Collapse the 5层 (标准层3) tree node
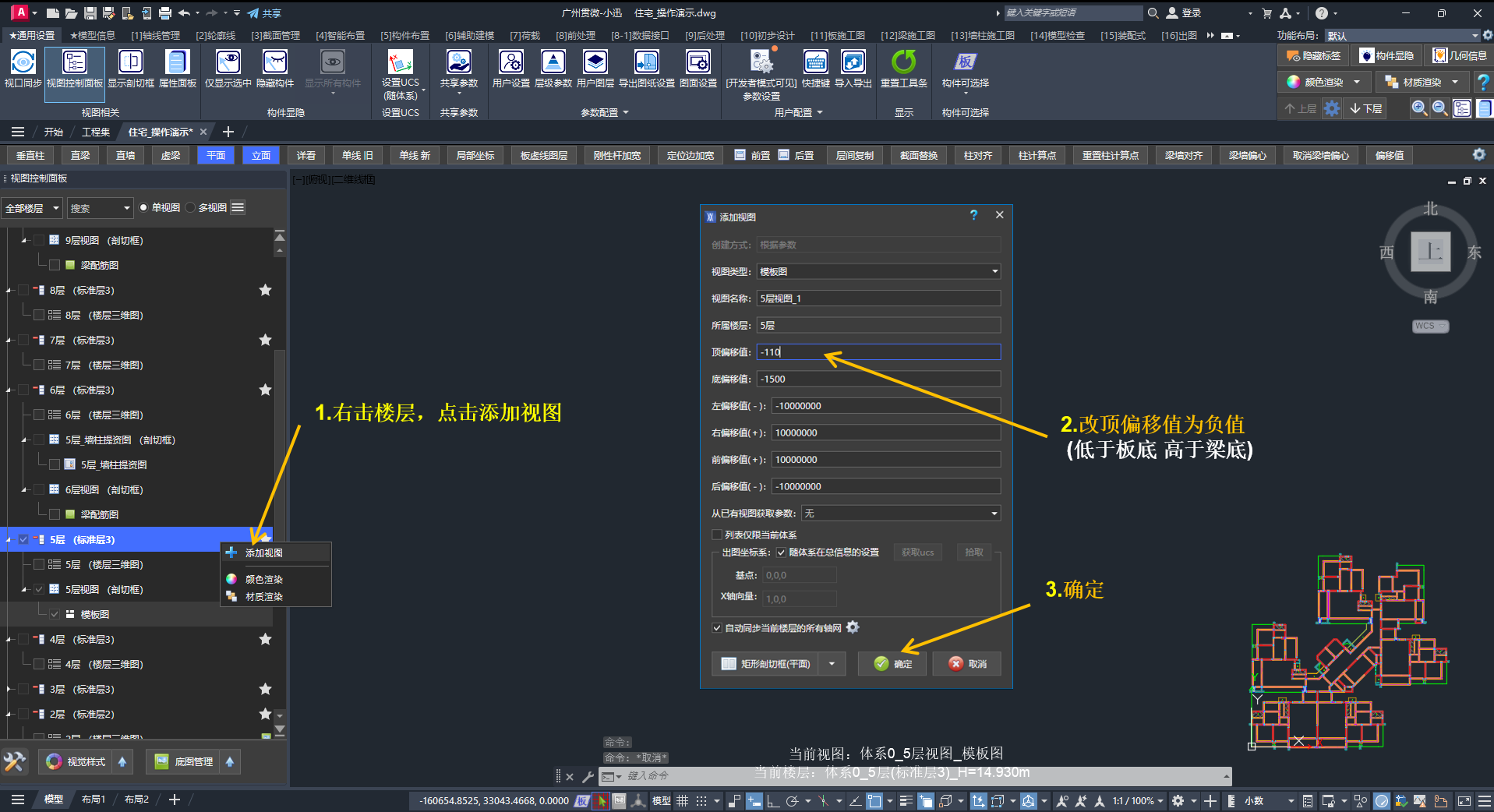The height and width of the screenshot is (812, 1494). point(9,539)
